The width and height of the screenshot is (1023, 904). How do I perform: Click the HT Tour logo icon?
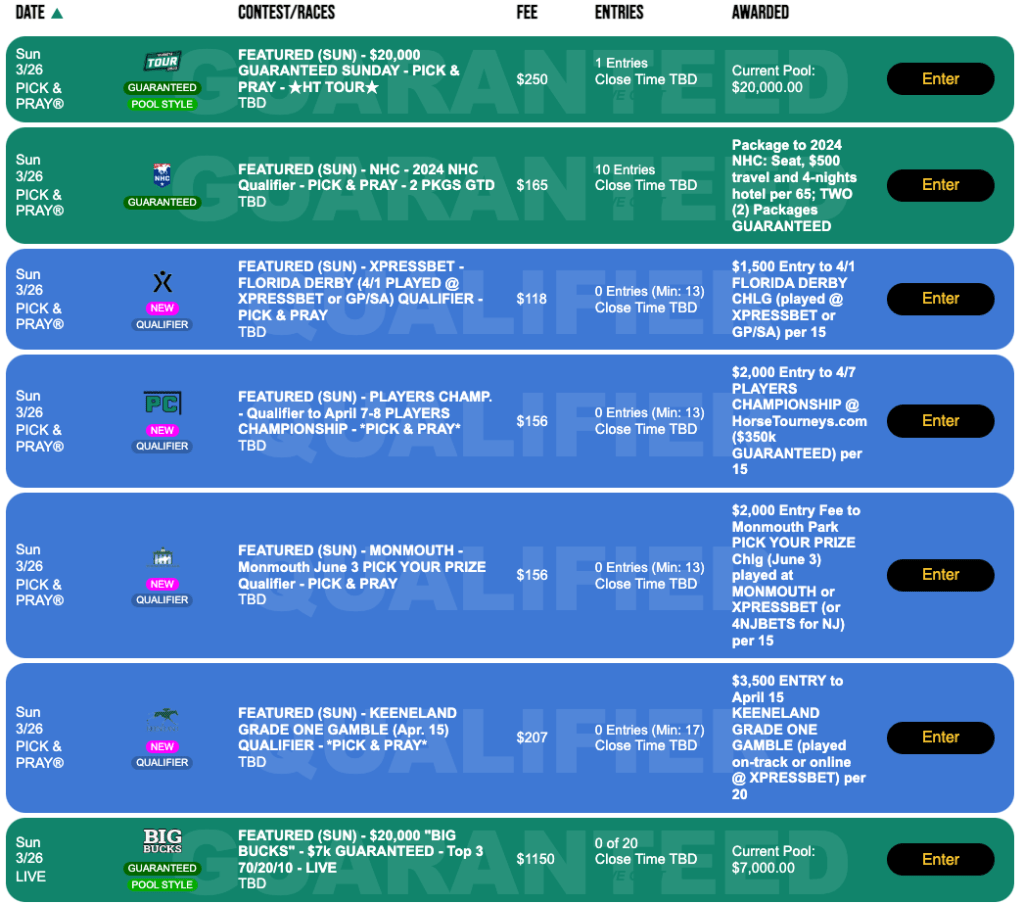[162, 62]
